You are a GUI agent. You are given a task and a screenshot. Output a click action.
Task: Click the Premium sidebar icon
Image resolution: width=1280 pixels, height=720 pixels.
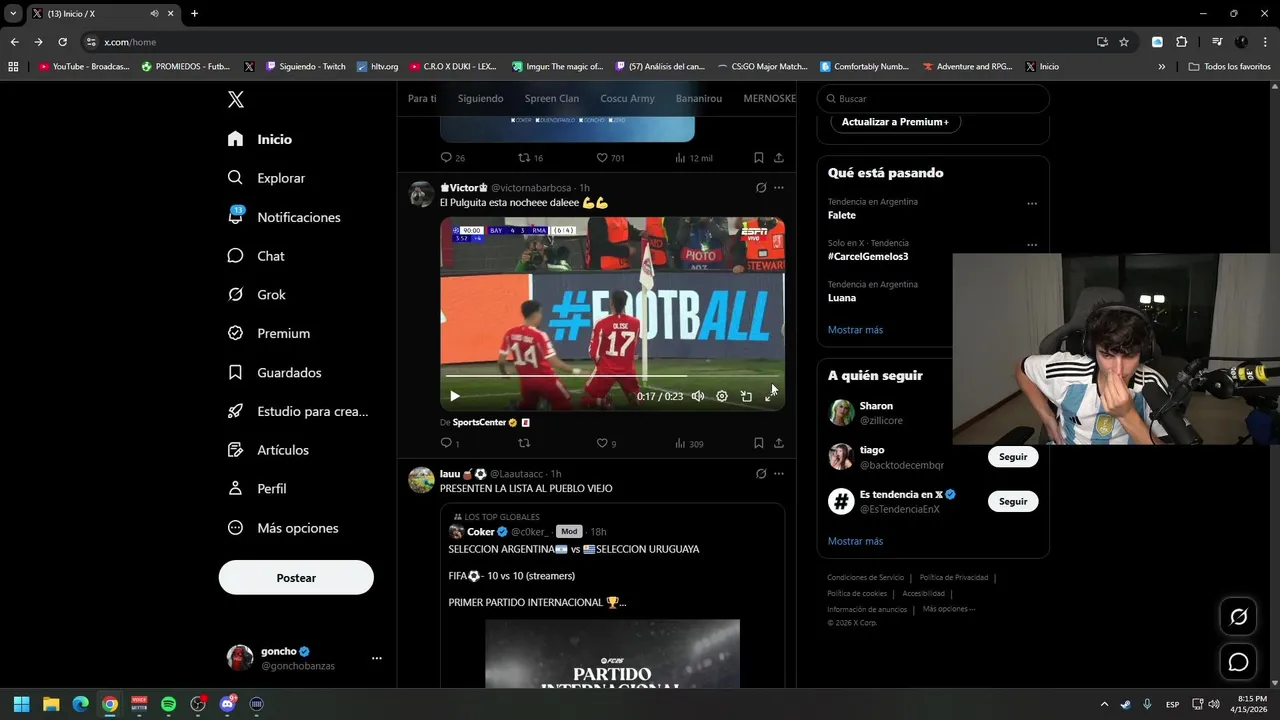[235, 333]
